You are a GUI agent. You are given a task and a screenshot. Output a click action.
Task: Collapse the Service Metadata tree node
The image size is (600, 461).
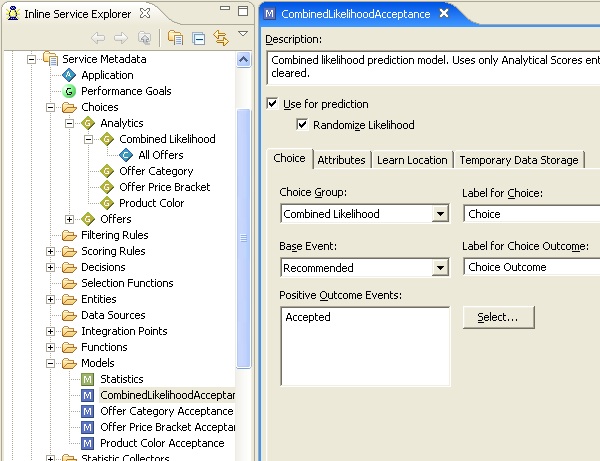click(32, 59)
